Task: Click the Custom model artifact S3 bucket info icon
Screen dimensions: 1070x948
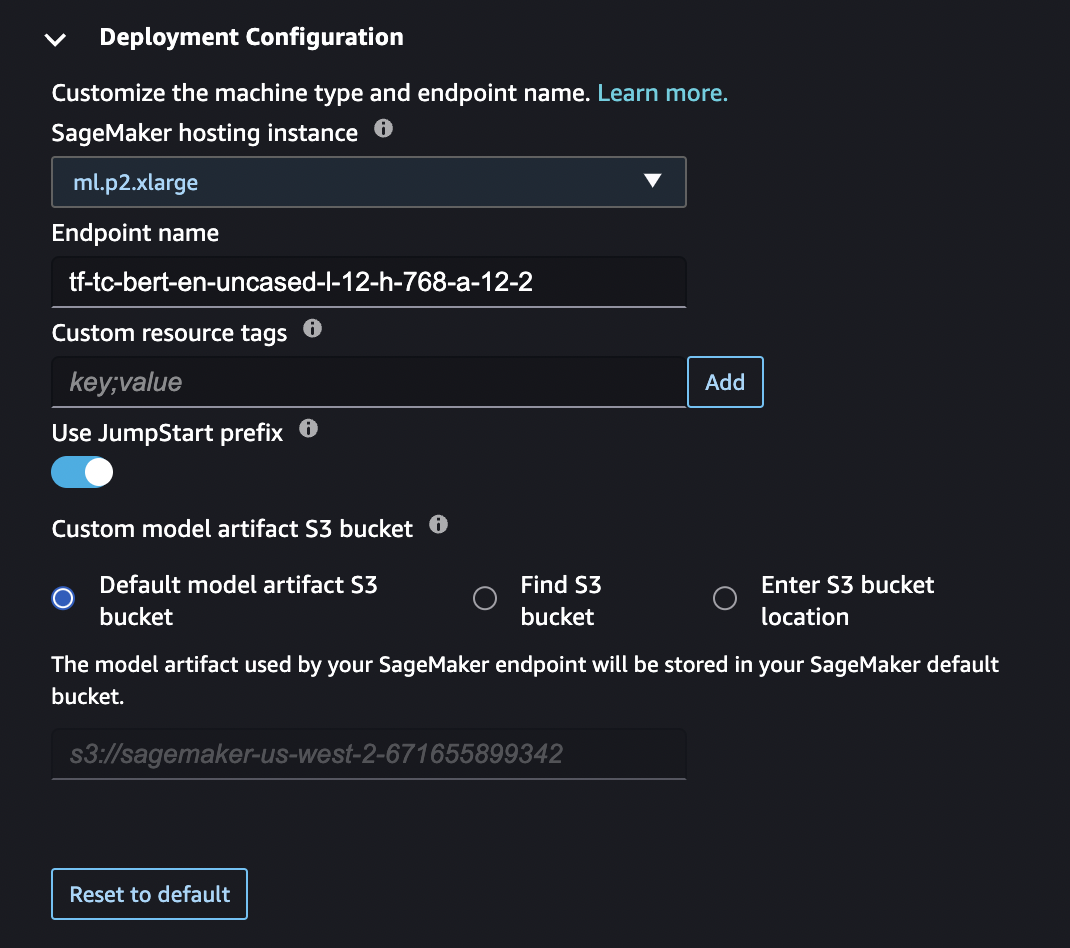Action: [x=438, y=523]
